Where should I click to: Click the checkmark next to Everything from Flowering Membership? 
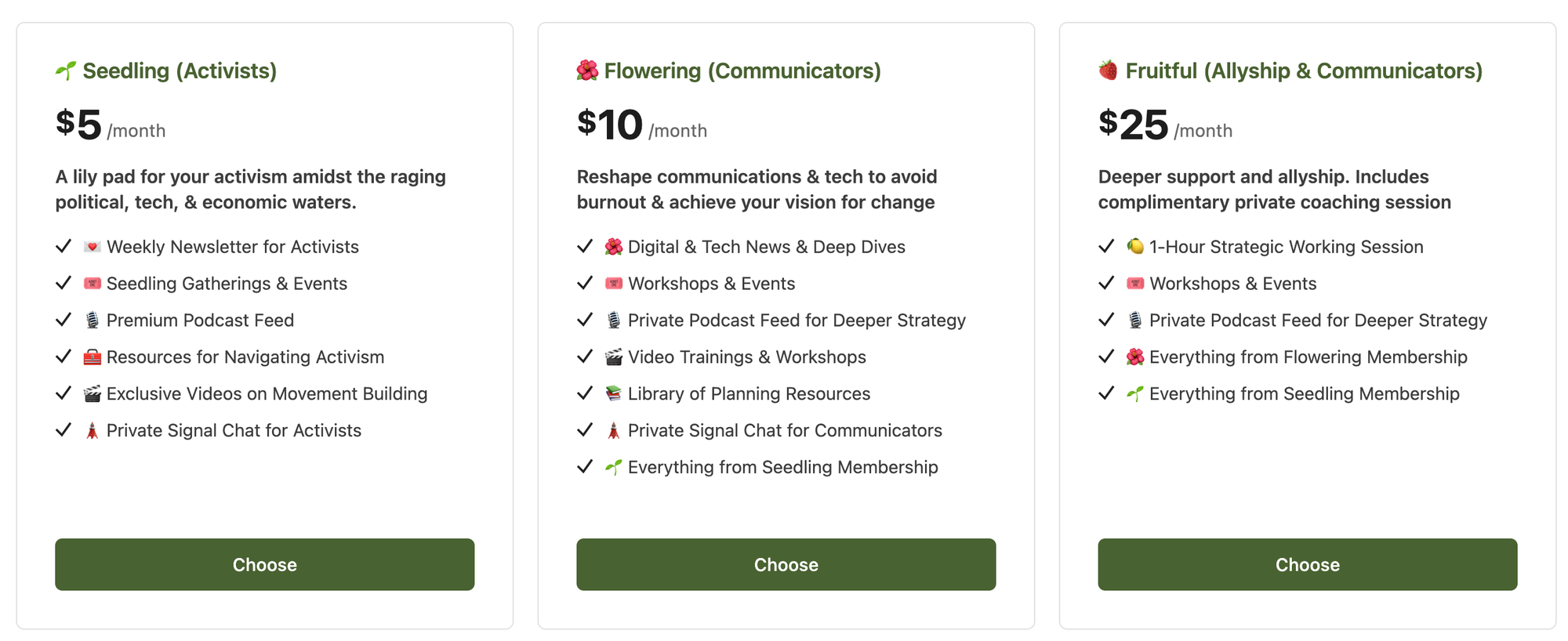tap(1106, 357)
